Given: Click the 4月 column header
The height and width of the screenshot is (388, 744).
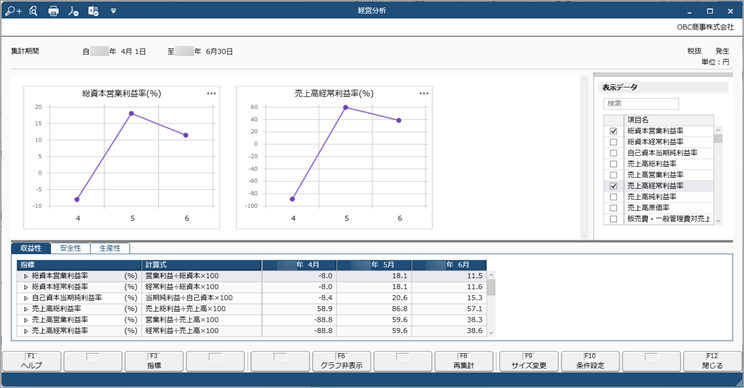Looking at the screenshot, I should pyautogui.click(x=299, y=265).
